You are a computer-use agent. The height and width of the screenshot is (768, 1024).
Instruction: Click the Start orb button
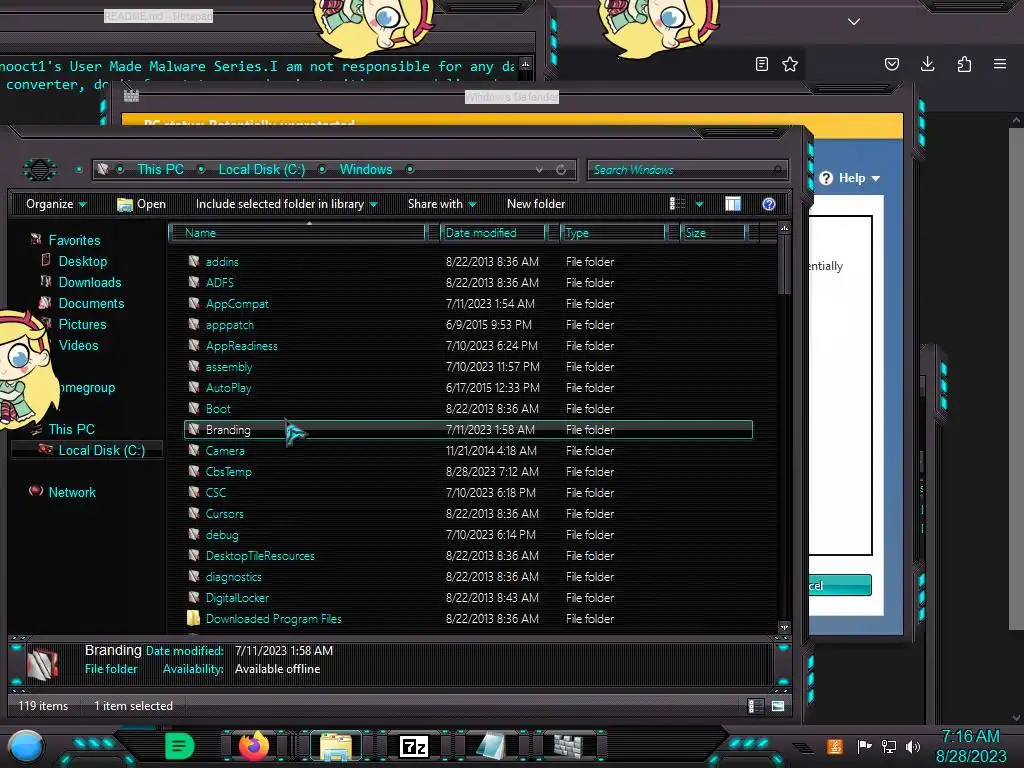point(26,746)
